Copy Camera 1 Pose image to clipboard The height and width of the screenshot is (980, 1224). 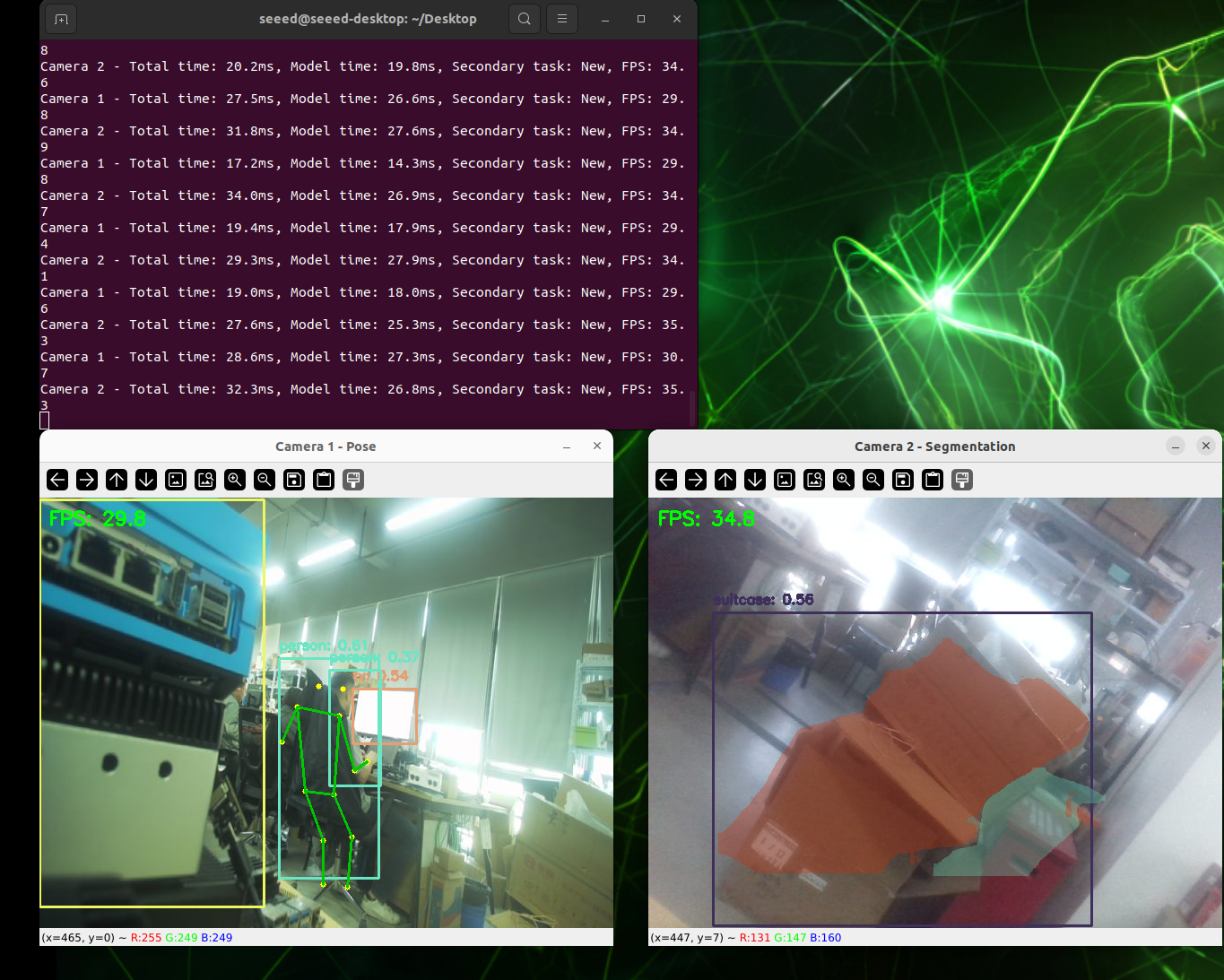click(324, 480)
